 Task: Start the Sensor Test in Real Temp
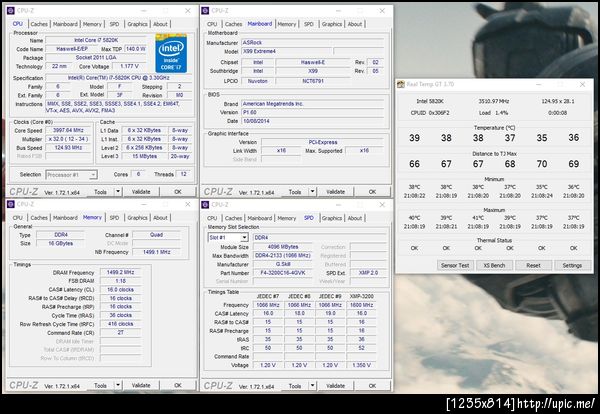(x=454, y=265)
